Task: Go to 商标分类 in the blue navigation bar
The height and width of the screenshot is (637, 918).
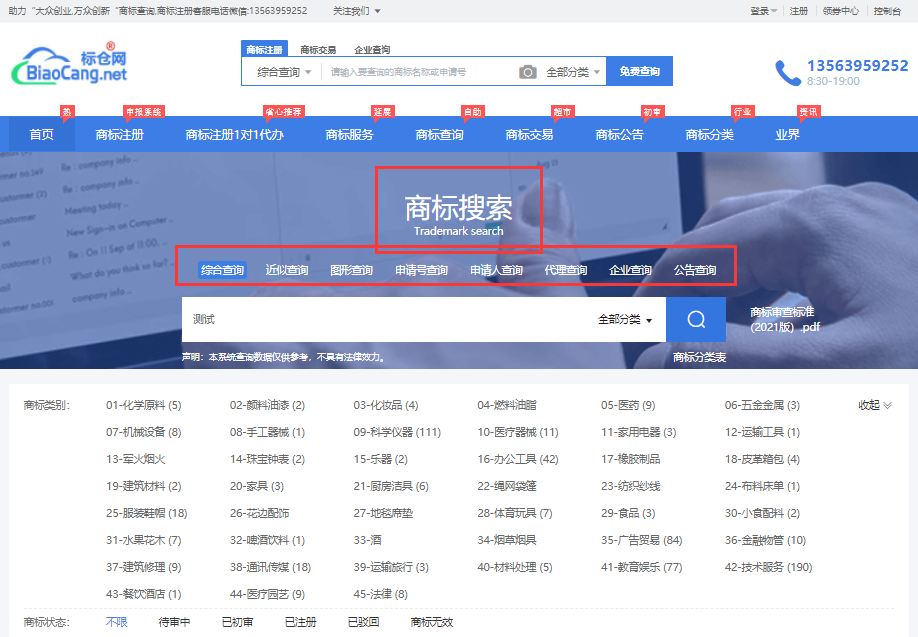Action: (x=709, y=135)
